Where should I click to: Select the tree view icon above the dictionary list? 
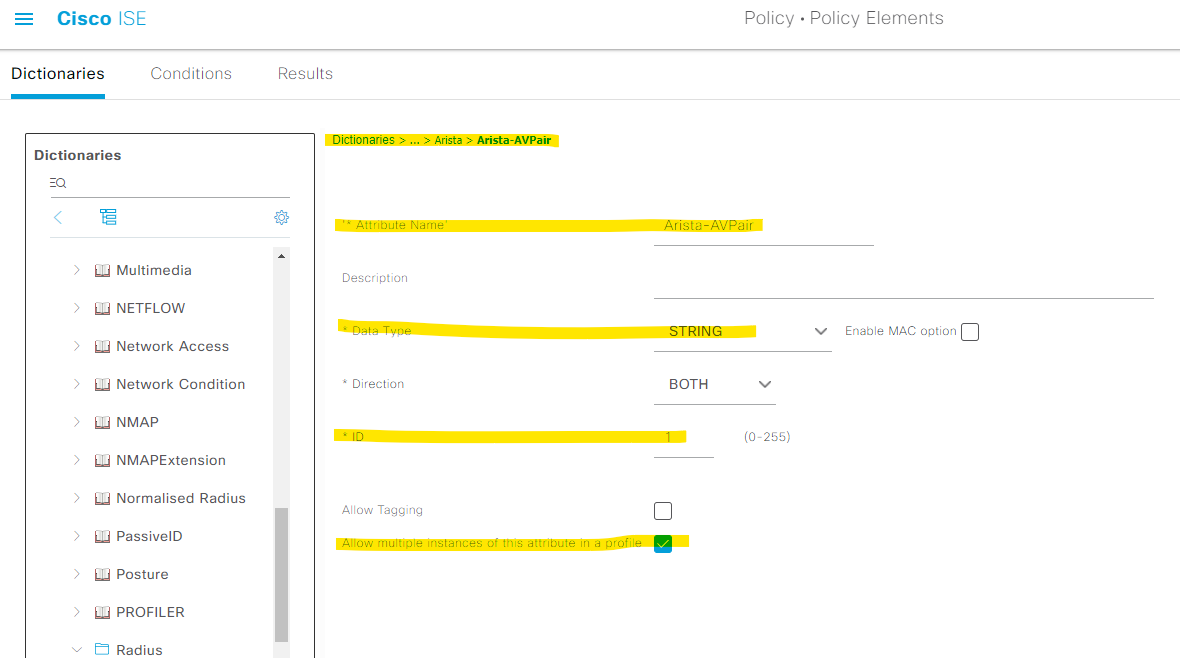click(109, 217)
